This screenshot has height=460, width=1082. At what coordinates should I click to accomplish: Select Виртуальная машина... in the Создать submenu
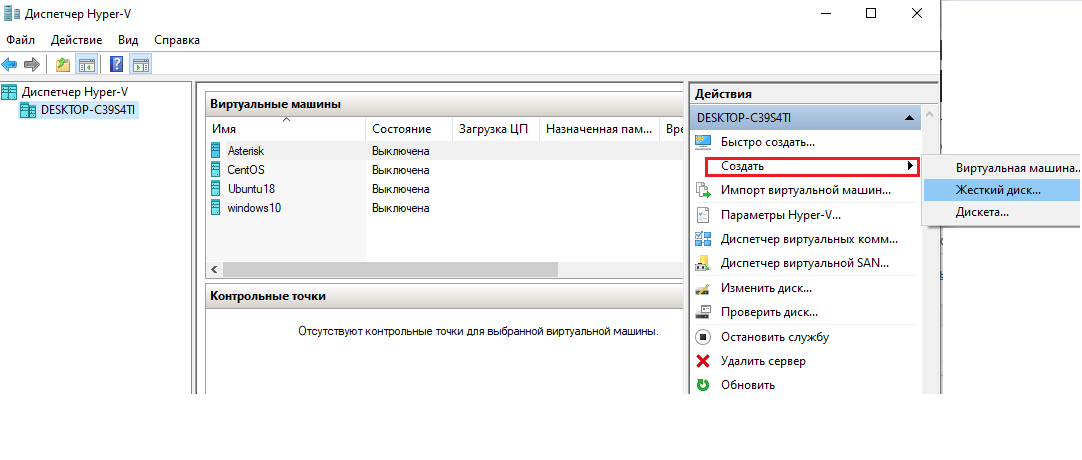point(1015,168)
